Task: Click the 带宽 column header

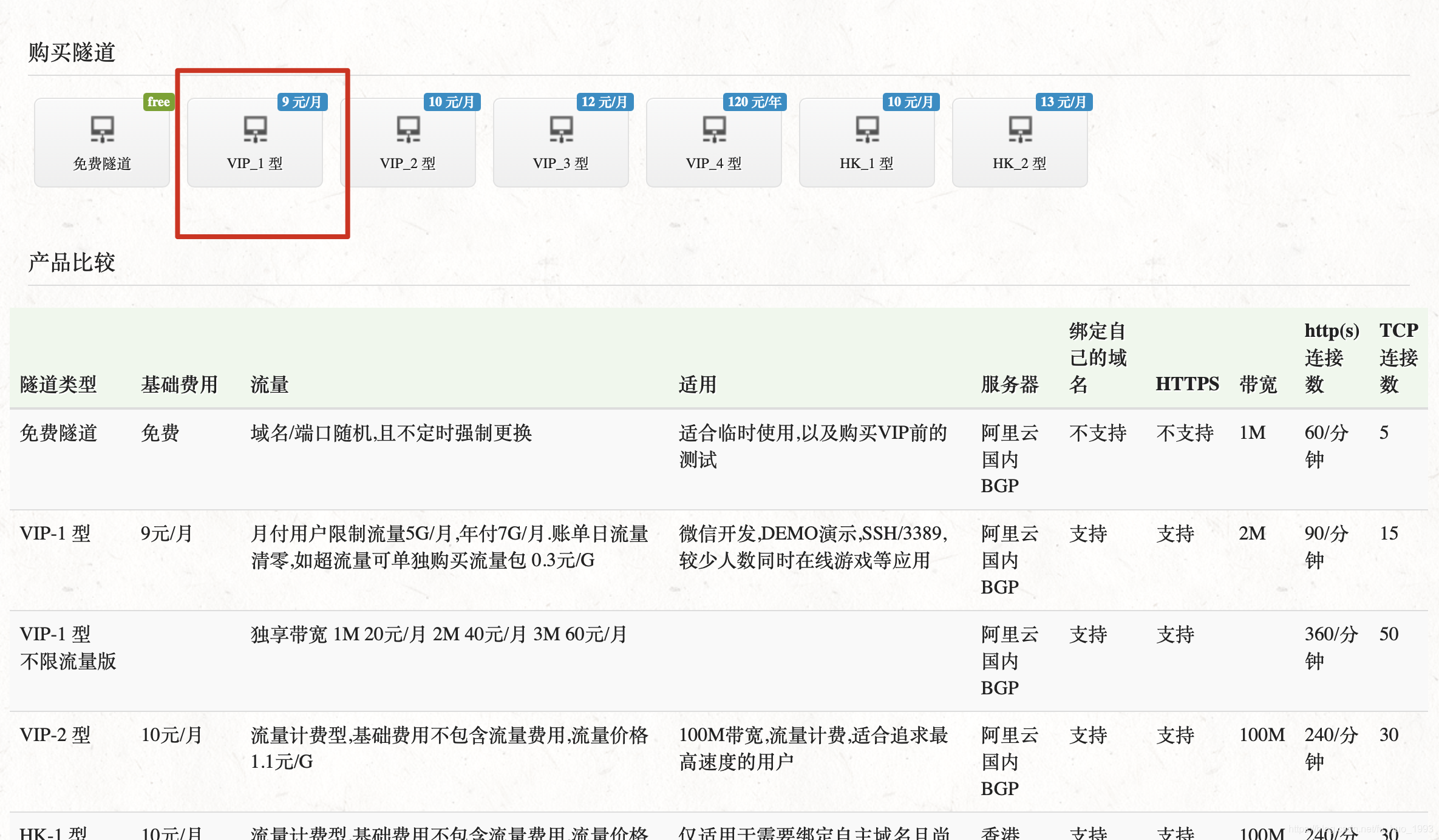Action: 1258,384
